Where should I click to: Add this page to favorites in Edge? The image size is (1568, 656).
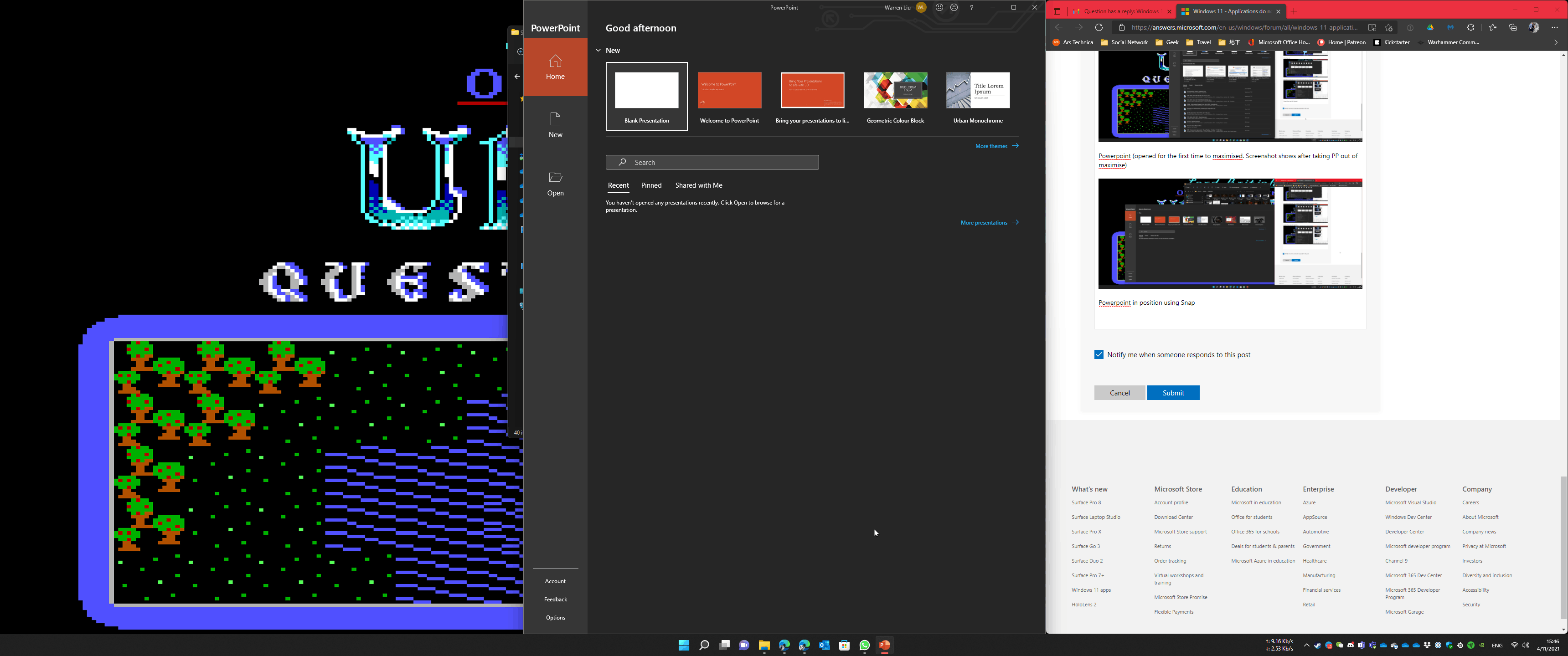pos(1388,27)
